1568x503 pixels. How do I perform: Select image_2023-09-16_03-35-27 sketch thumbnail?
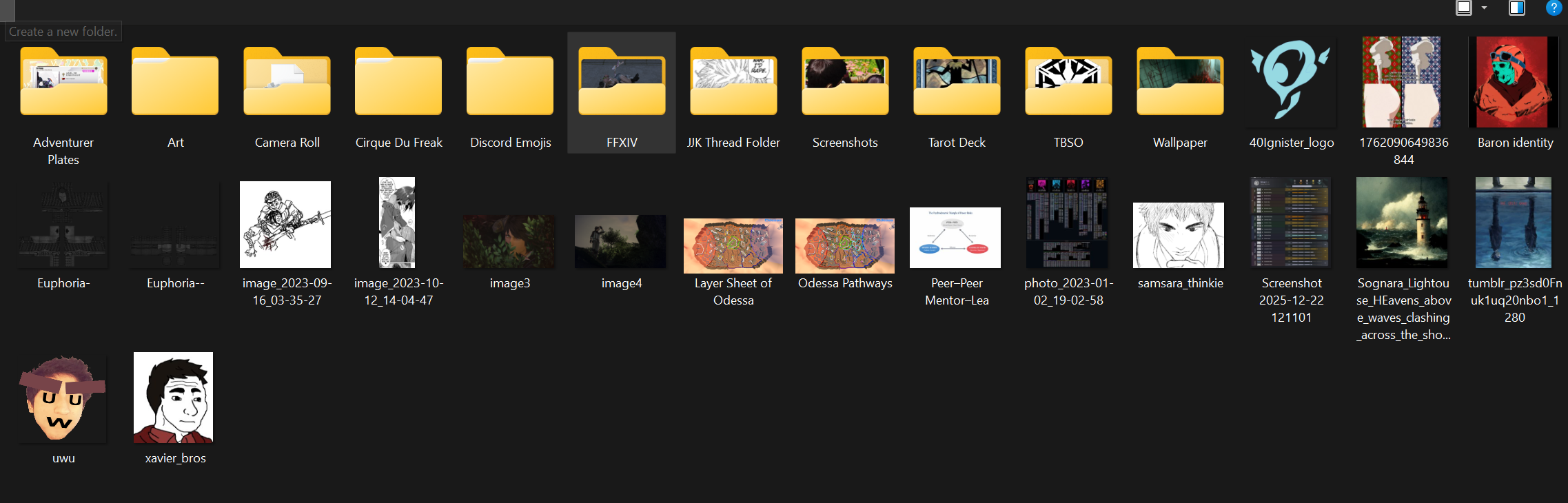click(x=285, y=225)
